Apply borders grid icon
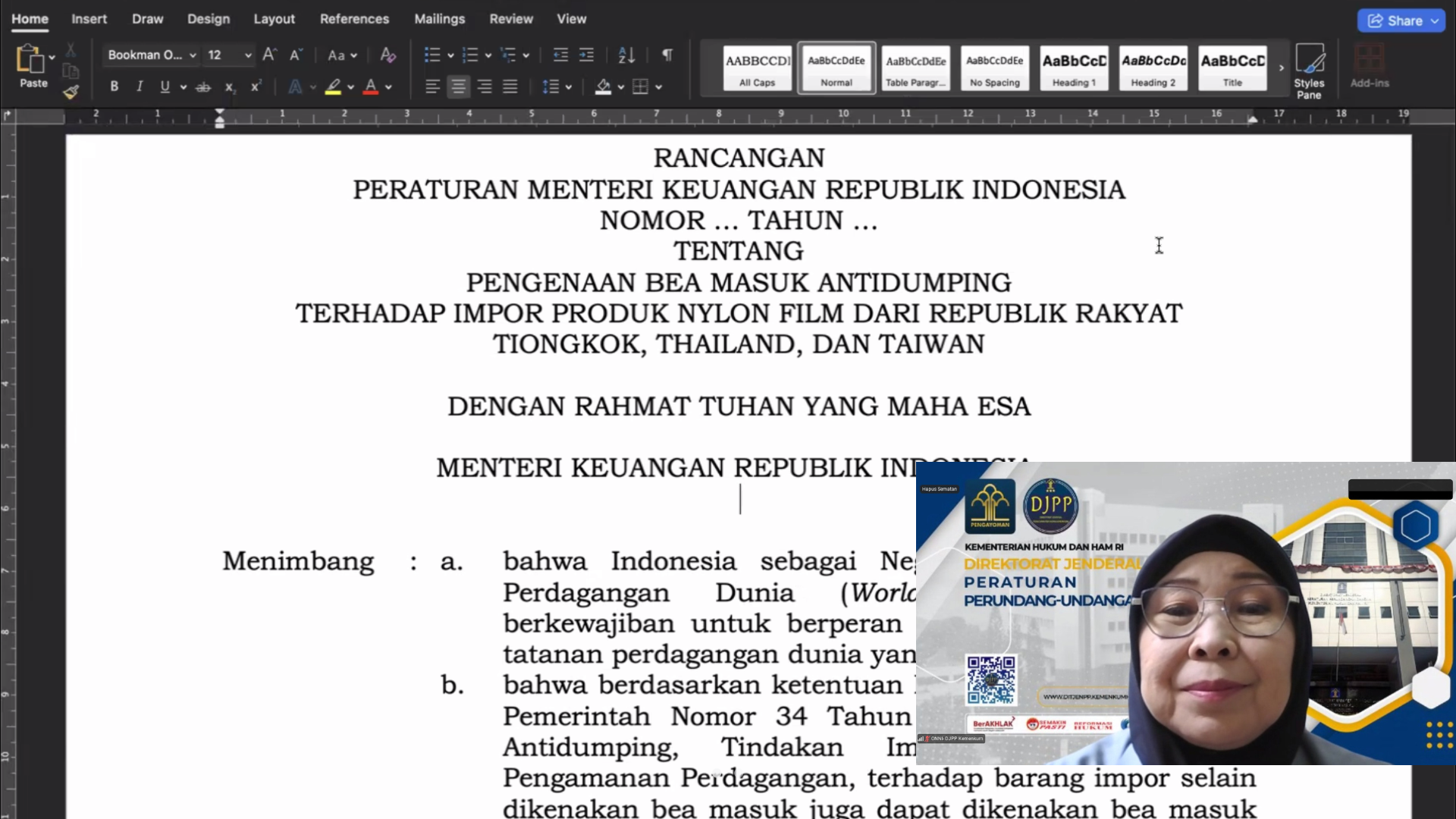The image size is (1456, 819). [x=640, y=87]
